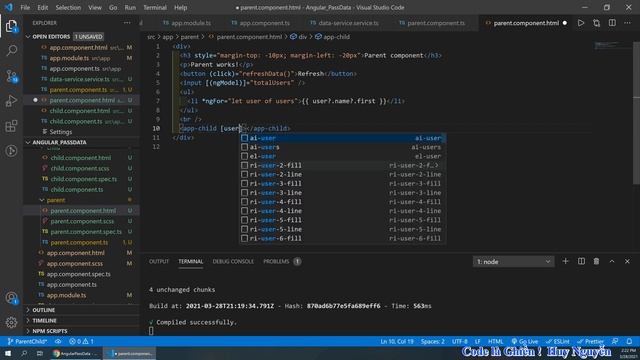
Task: Open the Selection menu
Action: pos(68,7)
